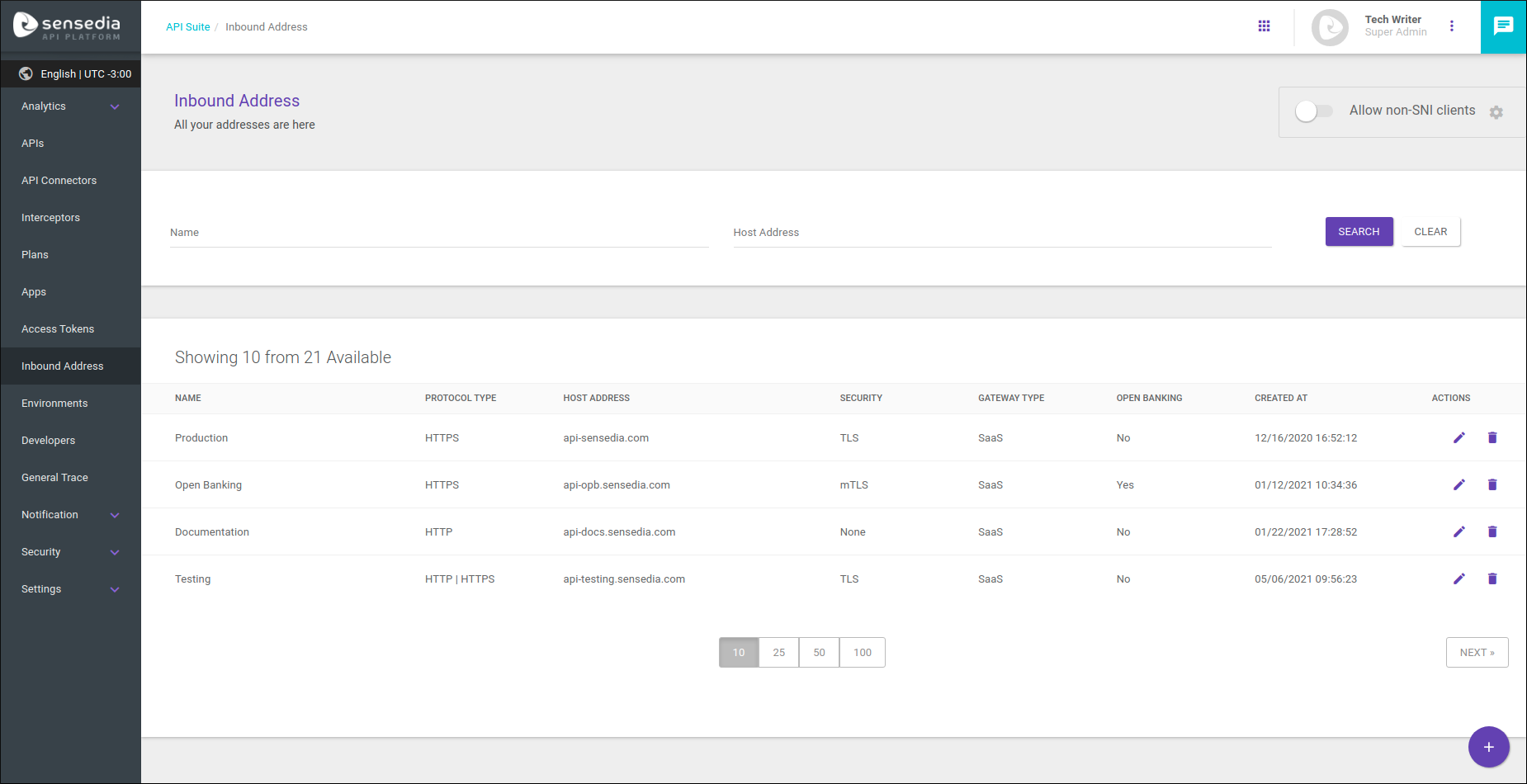Viewport: 1527px width, 784px height.
Task: Select Environments in the sidebar
Action: pyautogui.click(x=54, y=403)
